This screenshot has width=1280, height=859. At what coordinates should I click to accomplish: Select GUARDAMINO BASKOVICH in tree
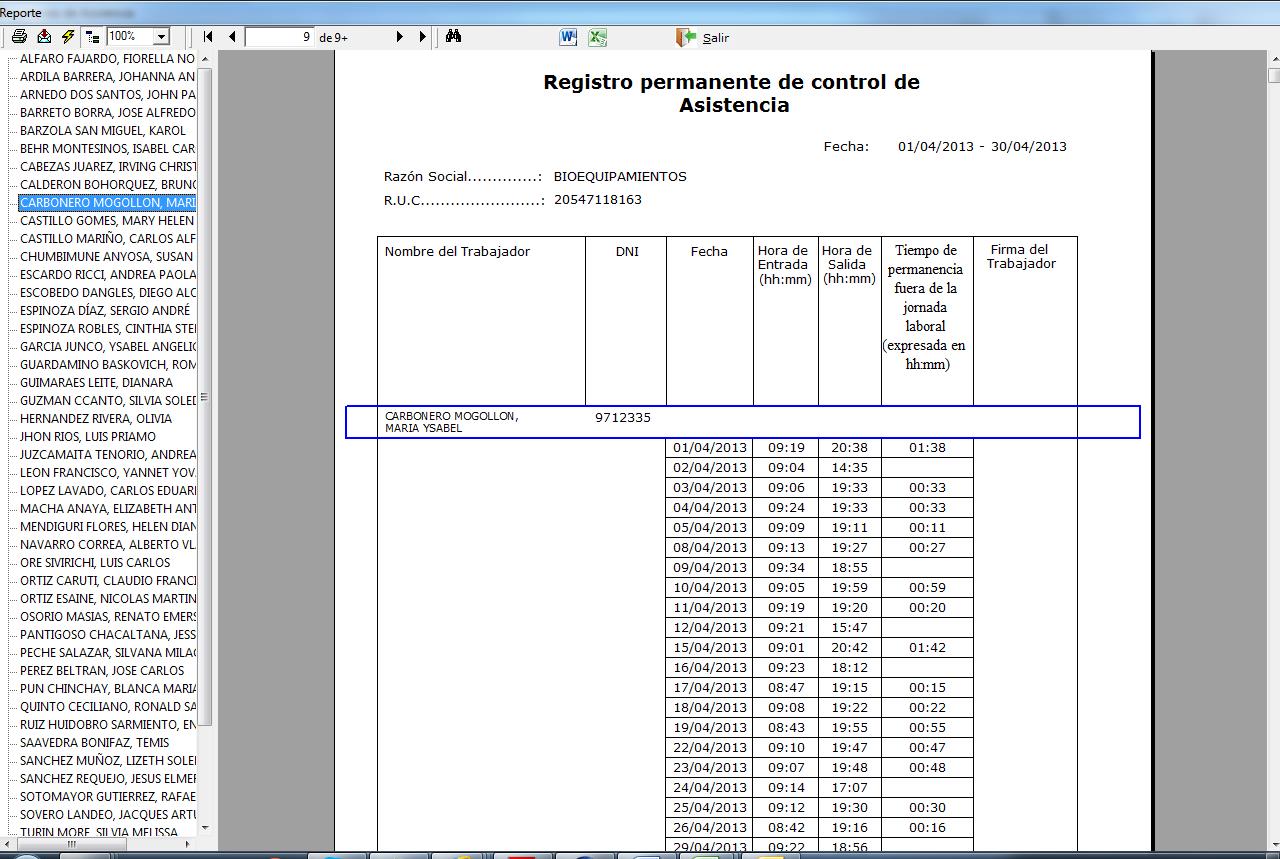coord(107,364)
